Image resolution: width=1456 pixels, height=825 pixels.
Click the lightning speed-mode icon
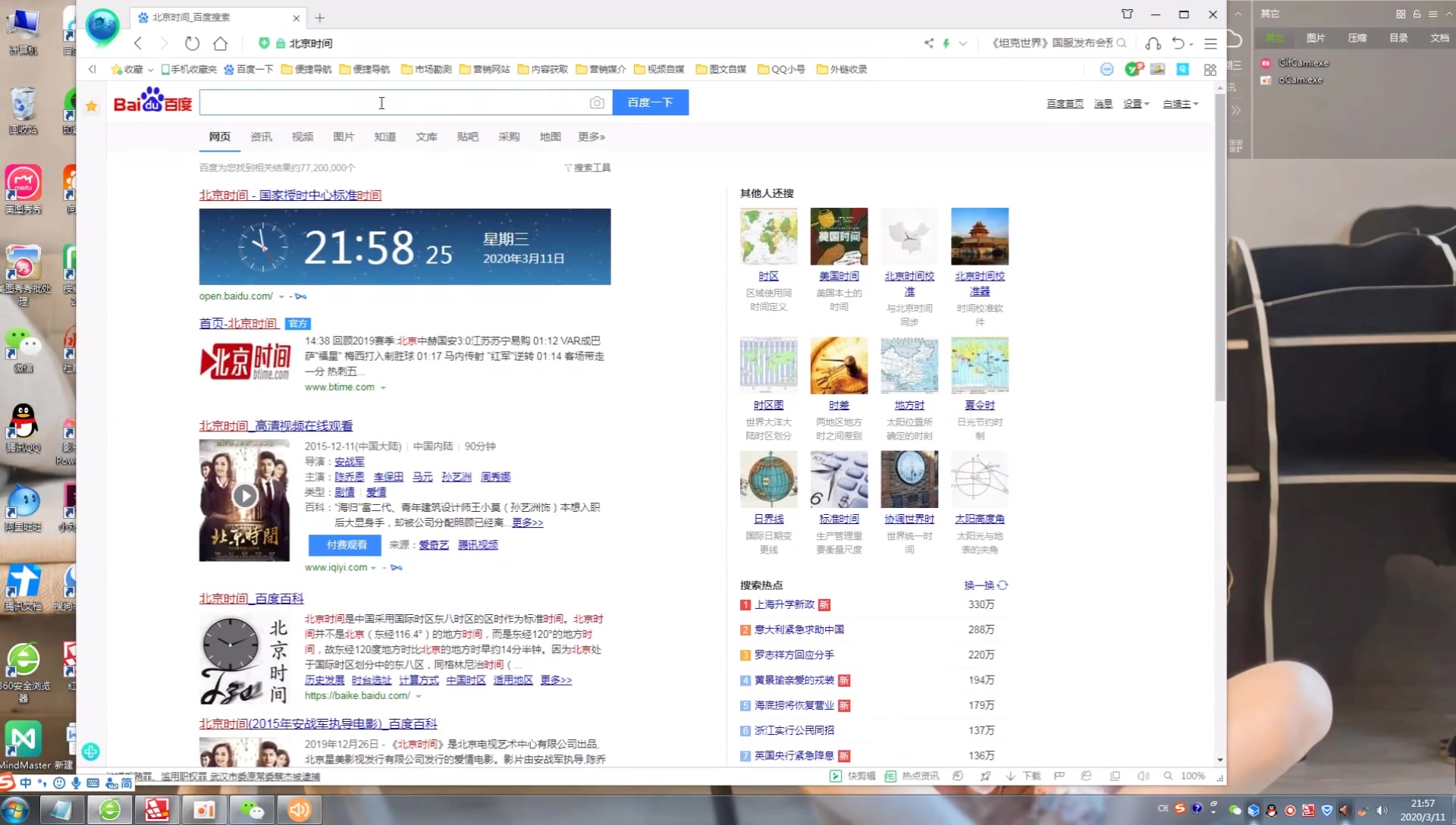tap(946, 43)
